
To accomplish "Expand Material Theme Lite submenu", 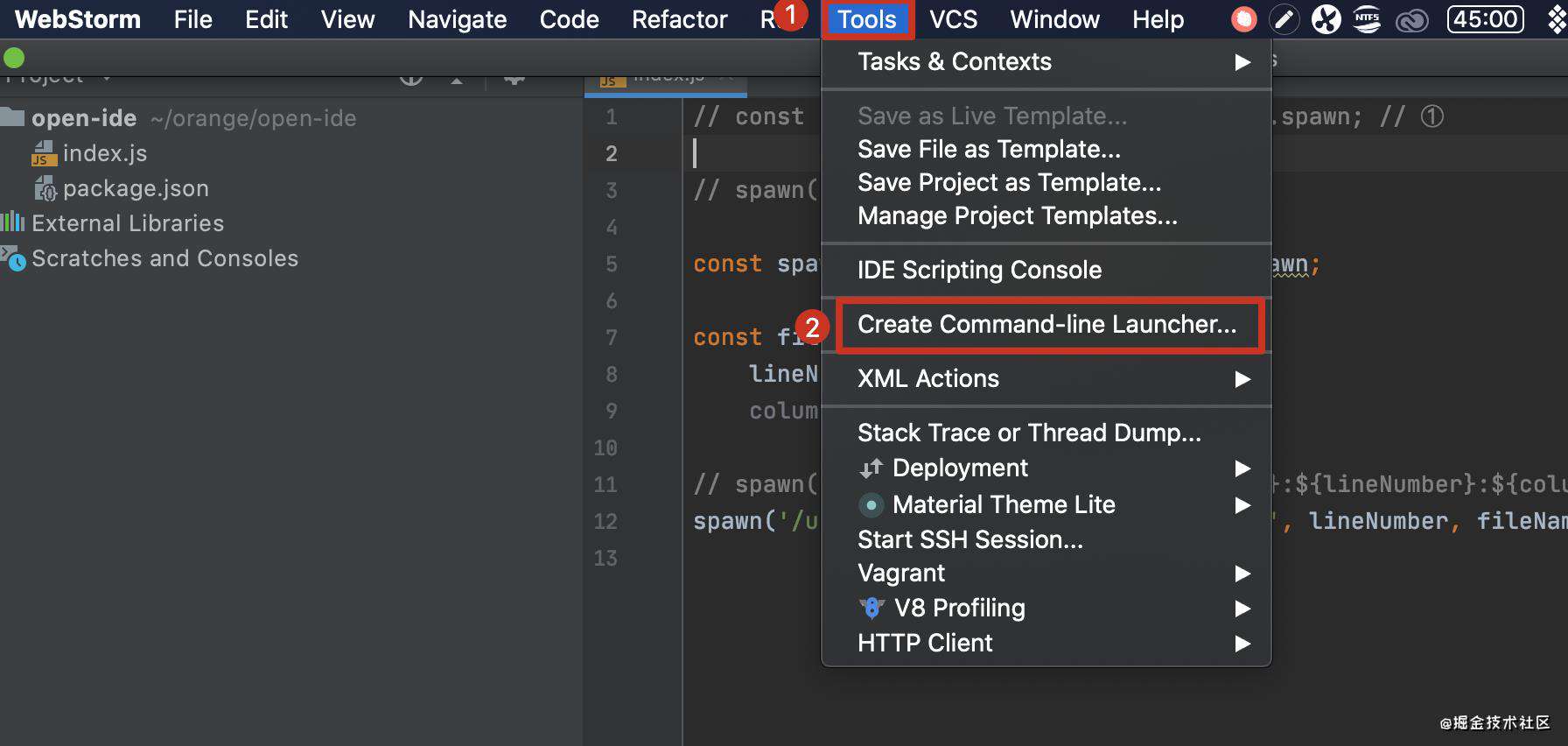I will click(1046, 505).
